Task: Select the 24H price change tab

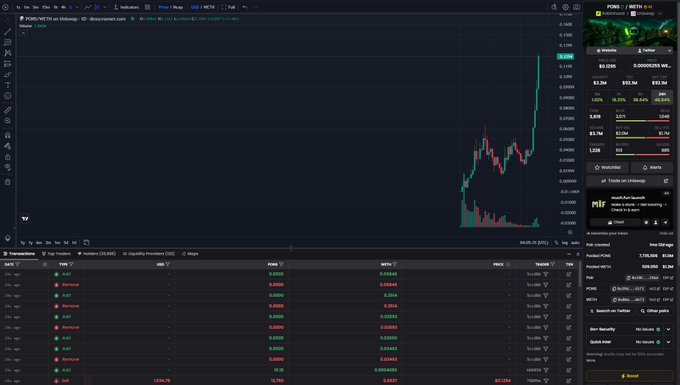Action: (662, 97)
